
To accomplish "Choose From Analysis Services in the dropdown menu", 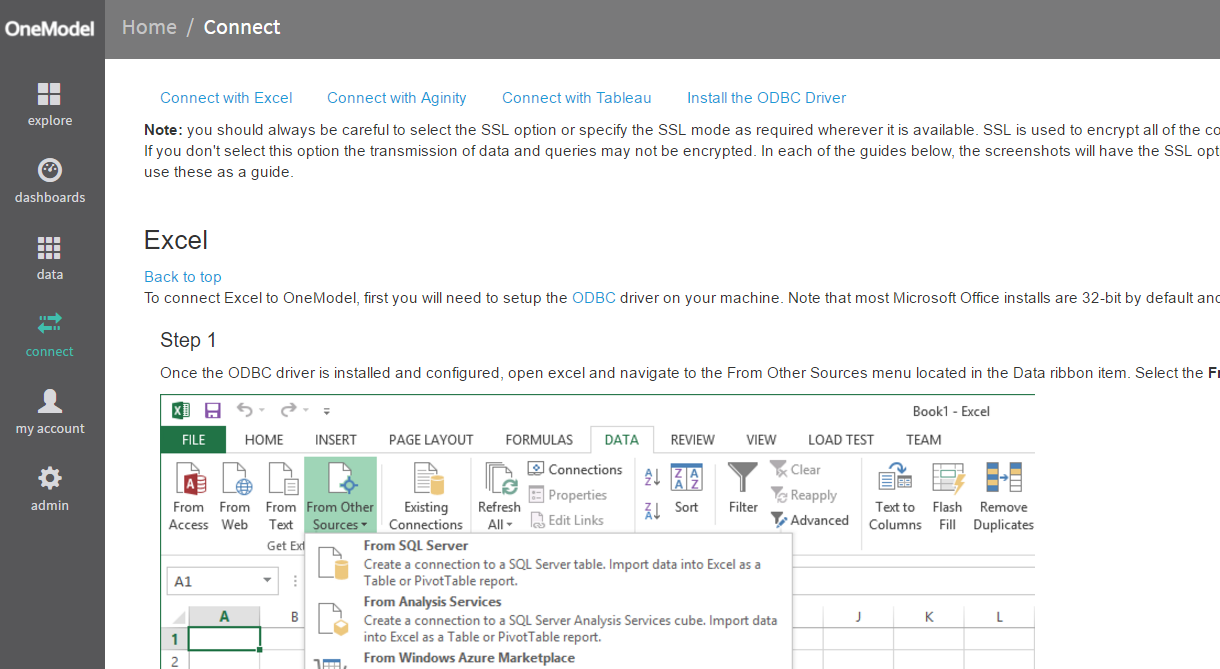I will tap(548, 619).
